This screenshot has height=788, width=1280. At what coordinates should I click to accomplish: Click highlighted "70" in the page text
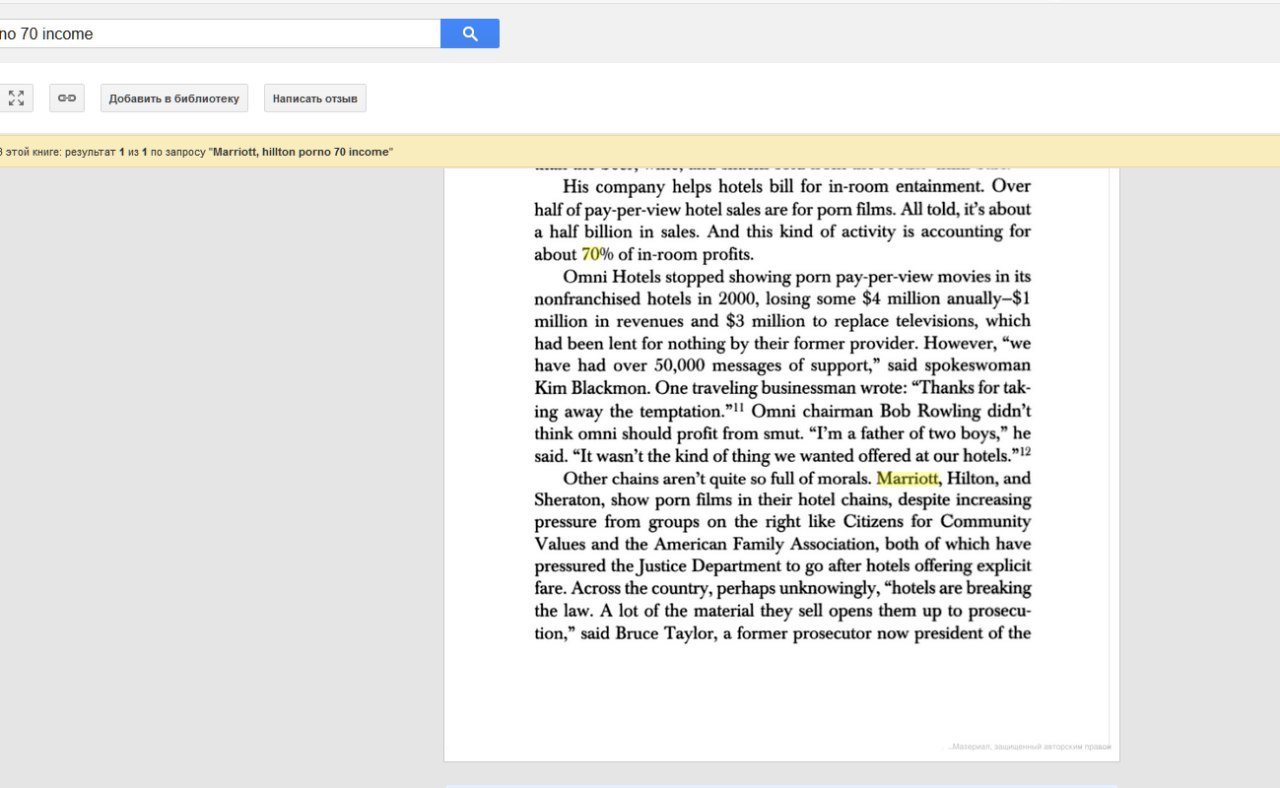[590, 254]
